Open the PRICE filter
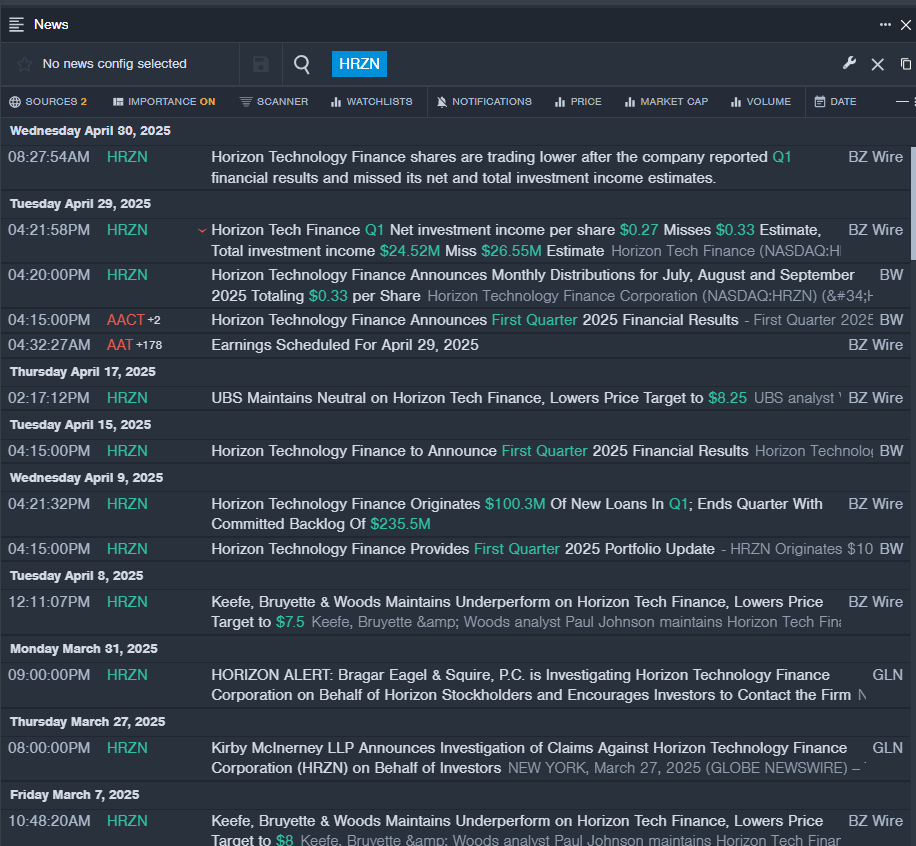916x846 pixels. point(578,102)
